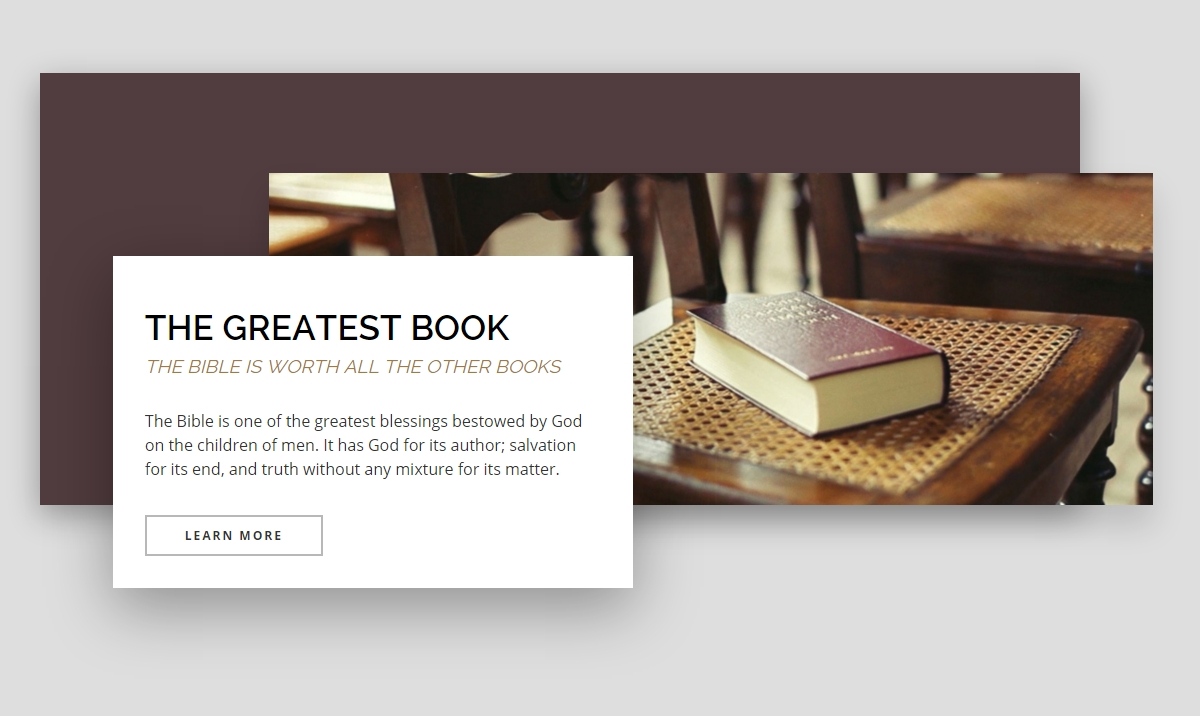Click the light gray page background
The width and height of the screenshot is (1200, 716).
click(x=900, y=620)
